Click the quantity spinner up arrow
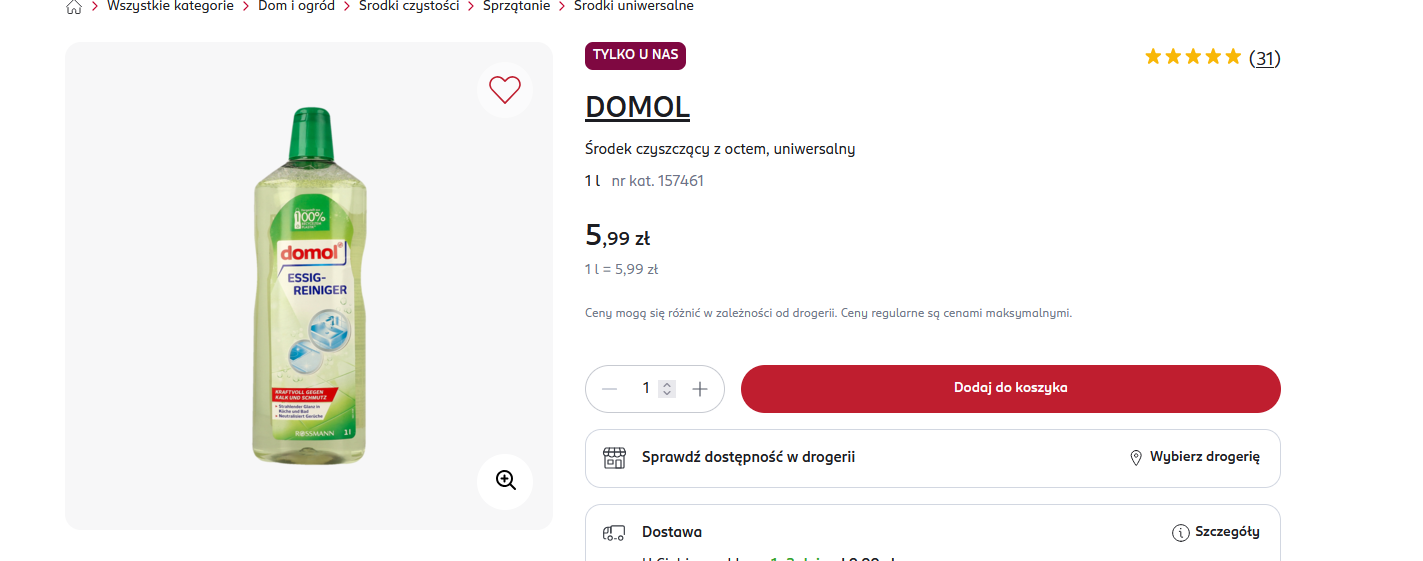This screenshot has height=561, width=1423. [x=667, y=384]
